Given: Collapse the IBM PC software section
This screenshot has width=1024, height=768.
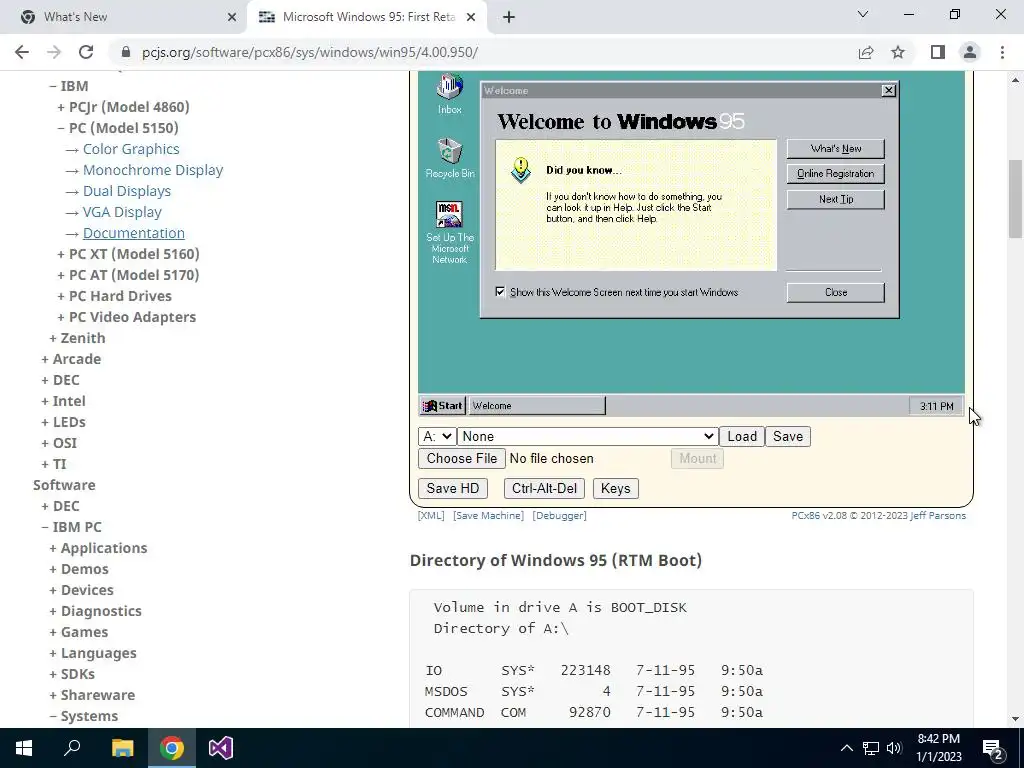Looking at the screenshot, I should pos(71,527).
